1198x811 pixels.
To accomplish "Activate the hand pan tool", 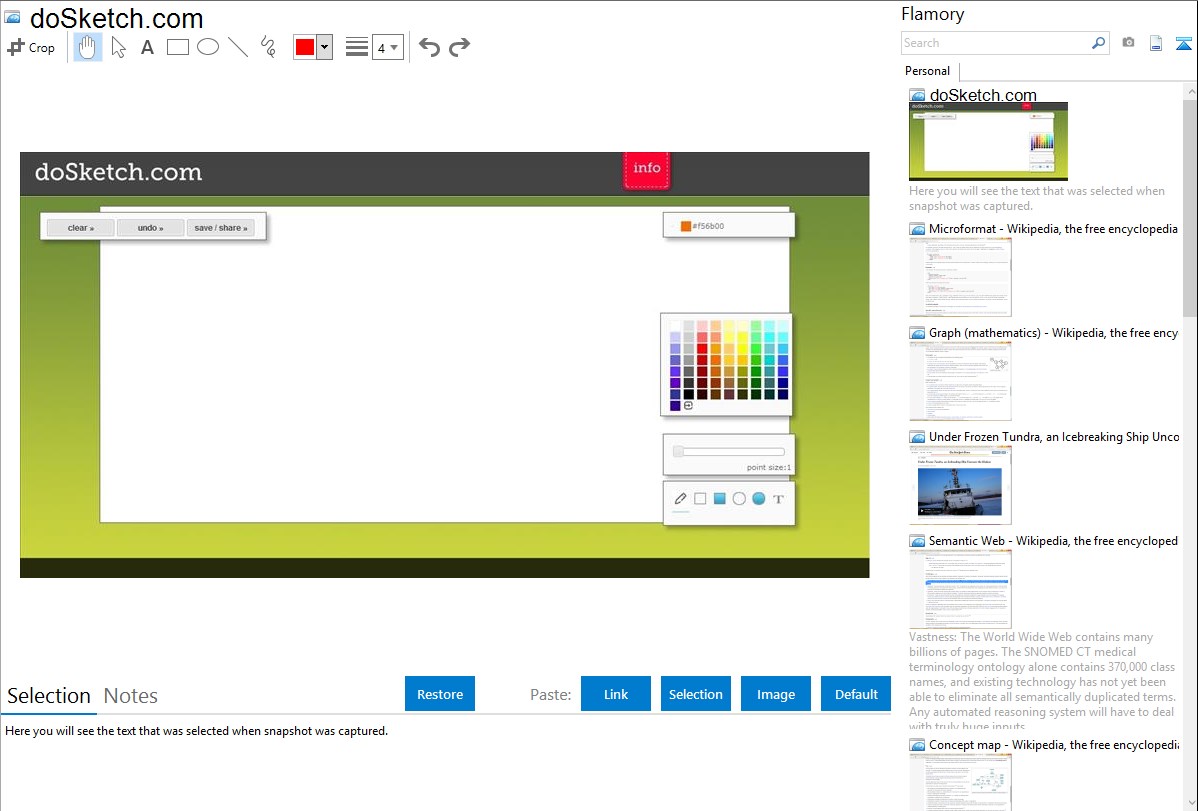I will pos(87,47).
